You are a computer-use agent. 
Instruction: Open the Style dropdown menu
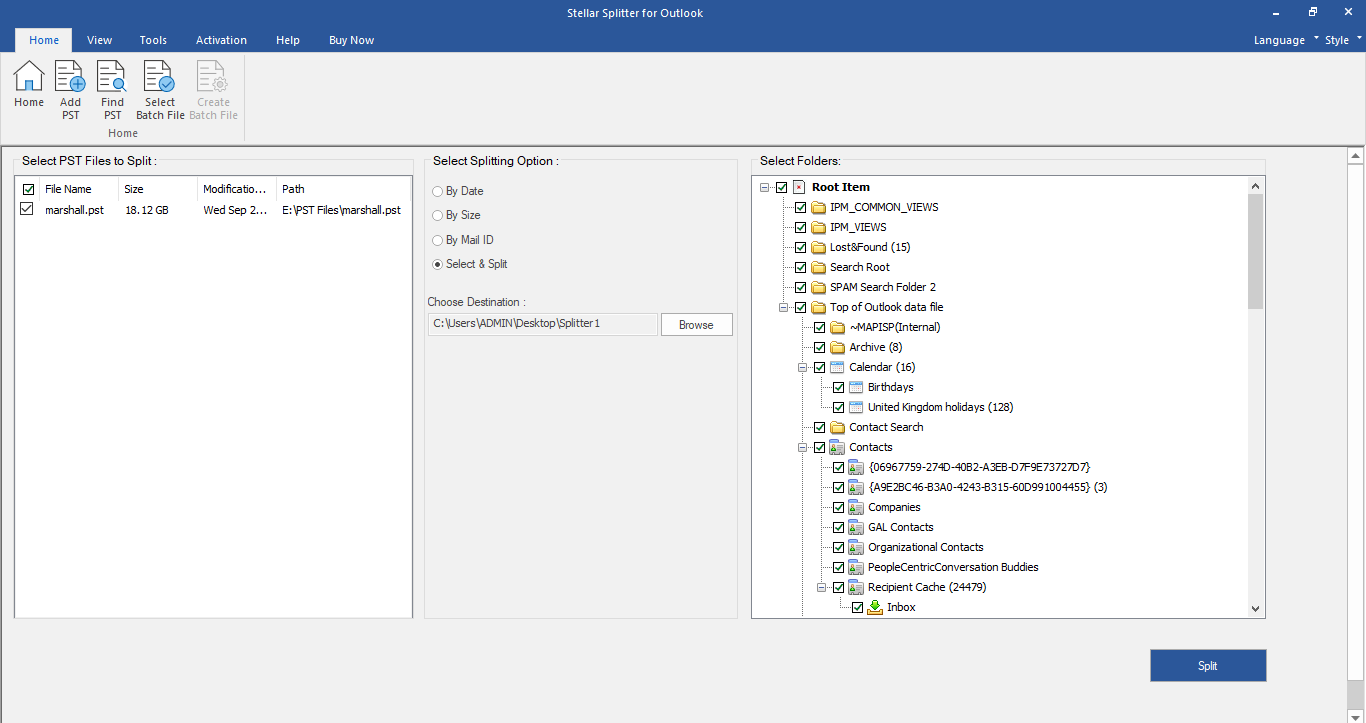(x=1343, y=40)
